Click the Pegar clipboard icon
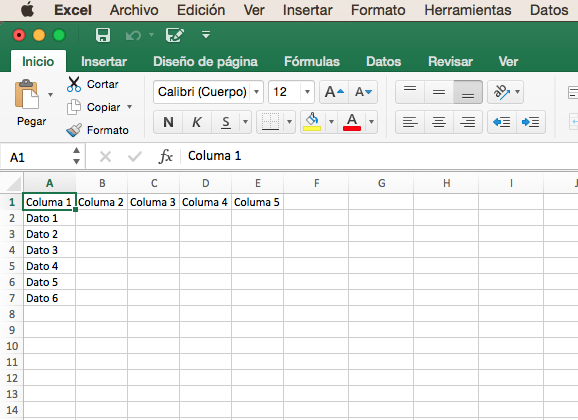This screenshot has width=578, height=420. point(27,94)
